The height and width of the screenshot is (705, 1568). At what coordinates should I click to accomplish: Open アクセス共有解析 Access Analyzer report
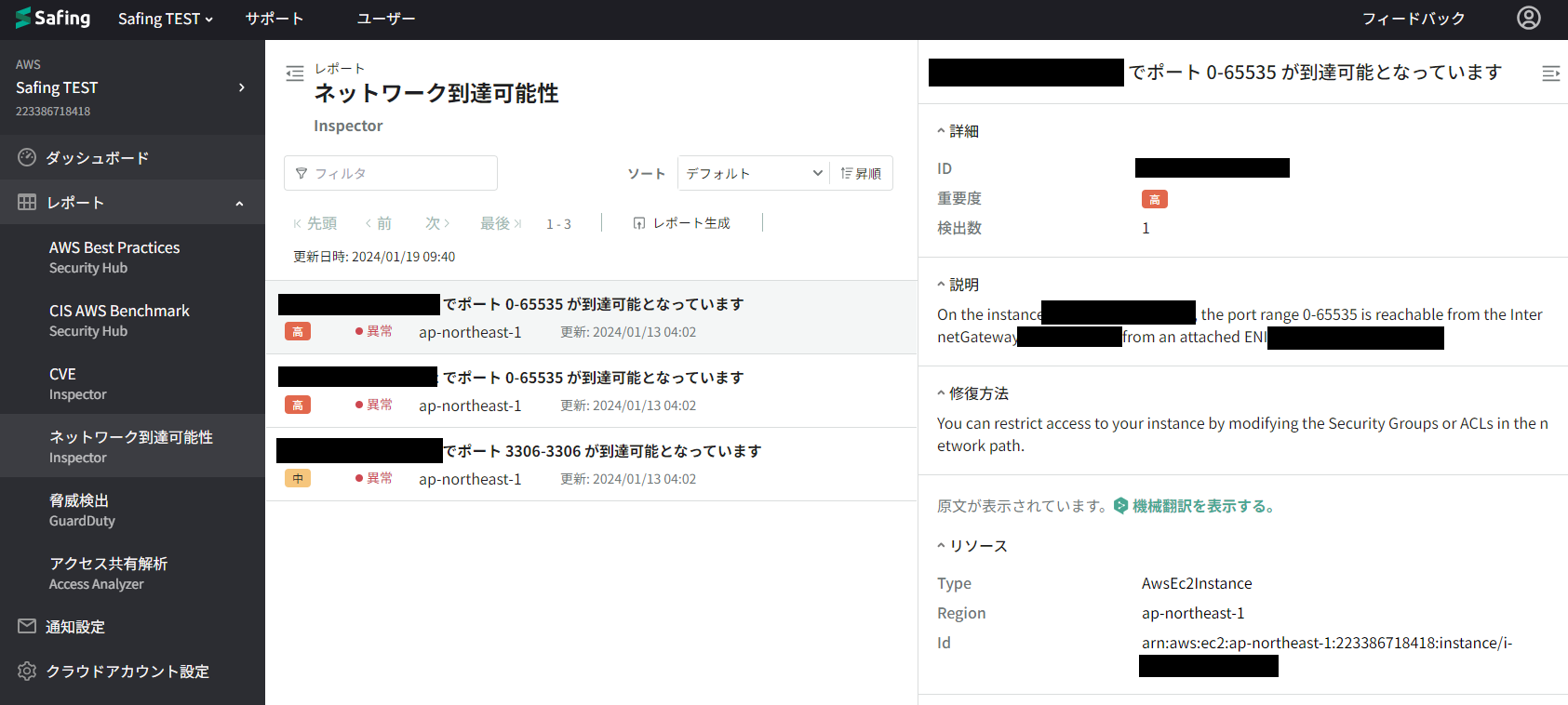(132, 573)
